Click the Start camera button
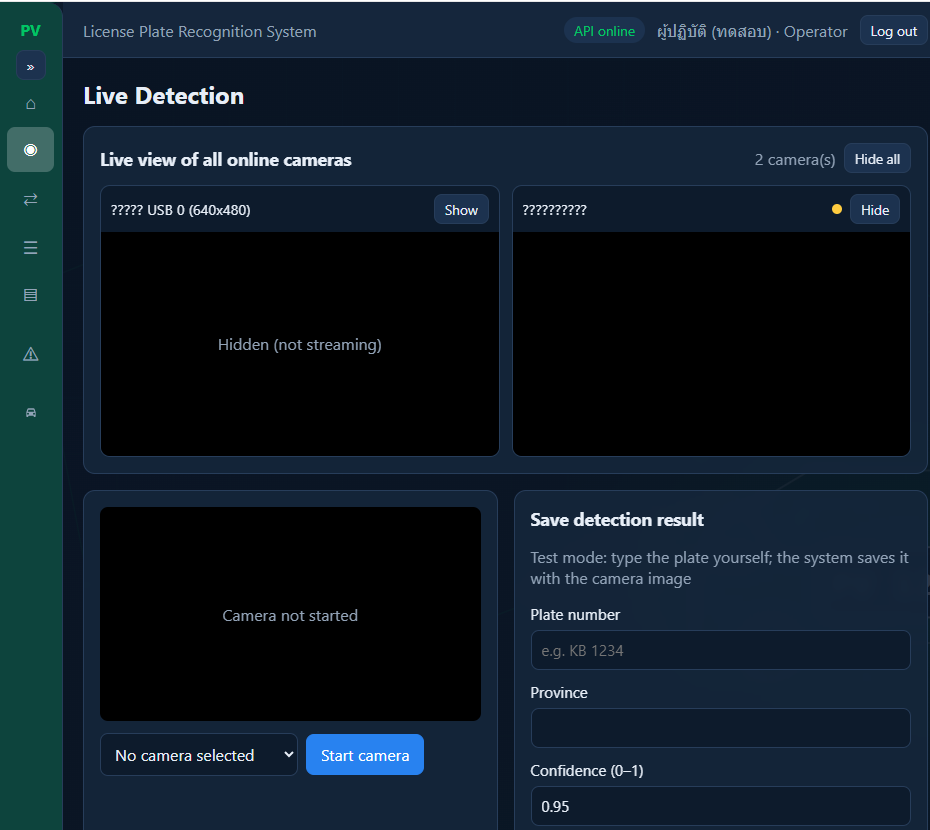 tap(365, 755)
